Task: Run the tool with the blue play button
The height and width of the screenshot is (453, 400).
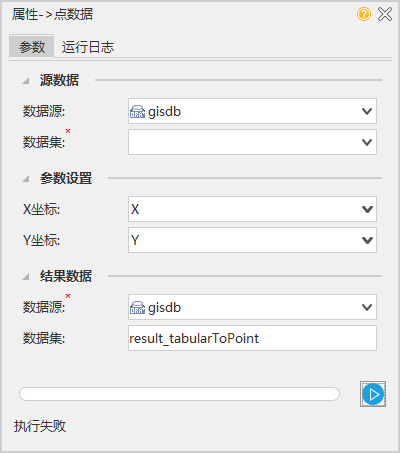Action: (x=373, y=394)
